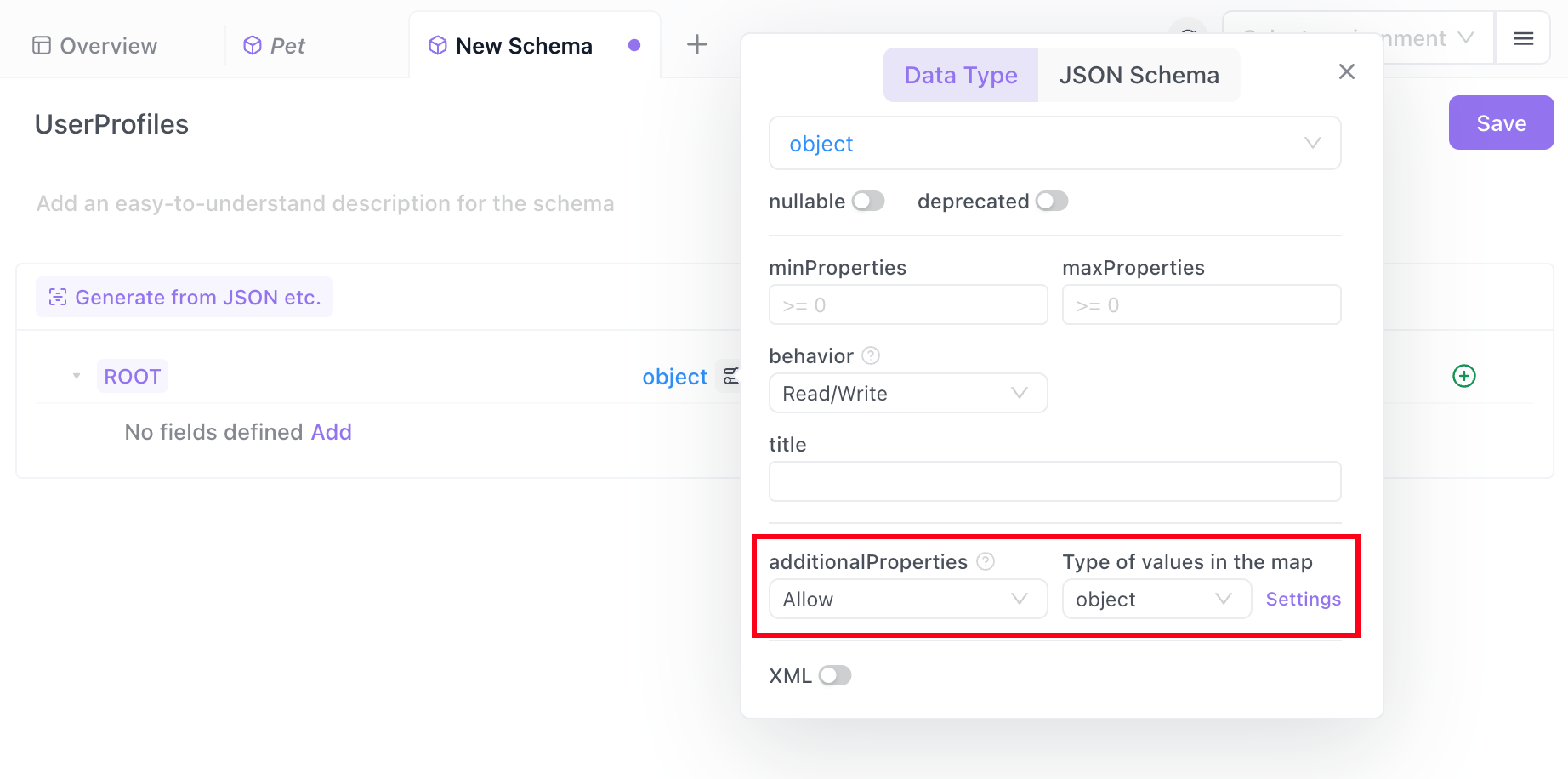Switch to the JSON Schema tab
Image resolution: width=1568 pixels, height=779 pixels.
[x=1139, y=75]
